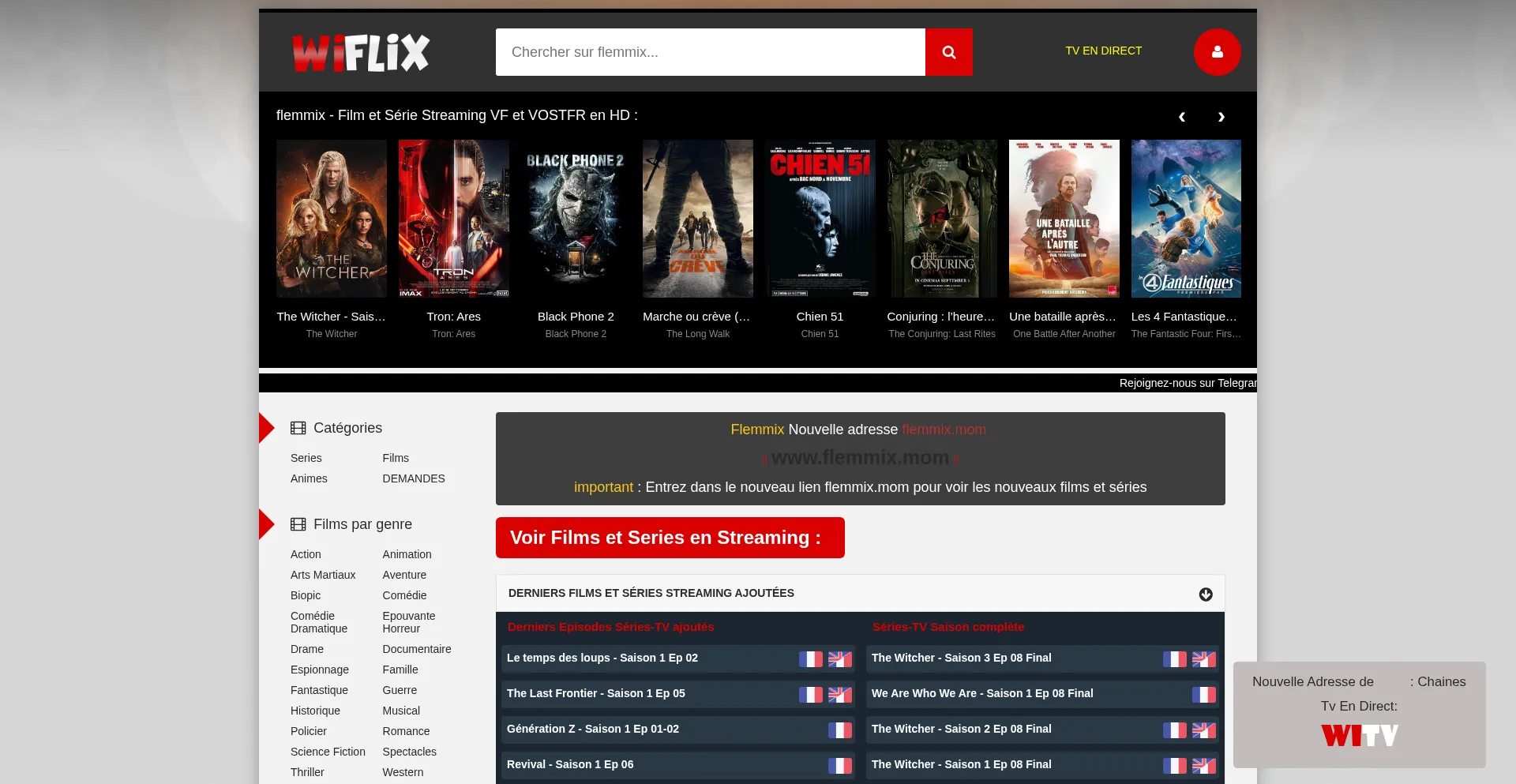Open Revival Saison 1 Ep 06
The width and height of the screenshot is (1516, 784).
570,764
